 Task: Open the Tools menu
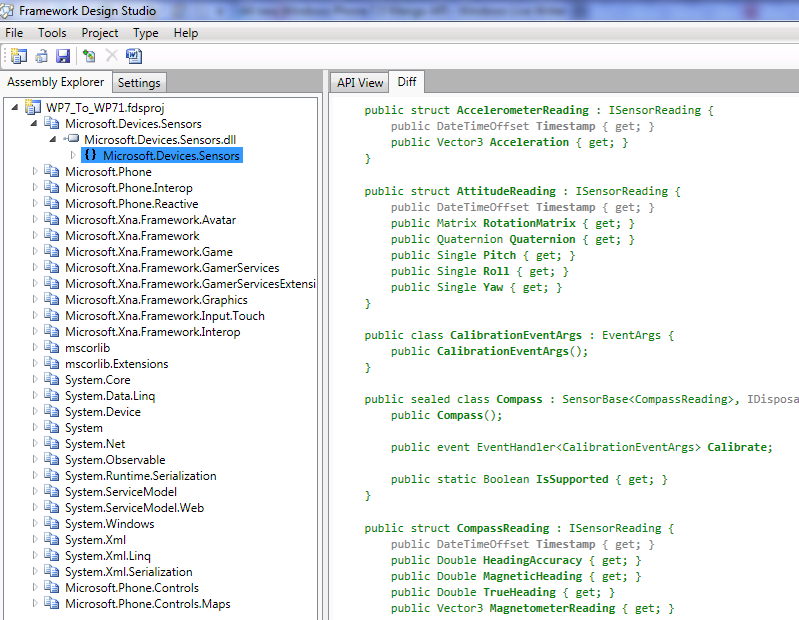[x=52, y=33]
